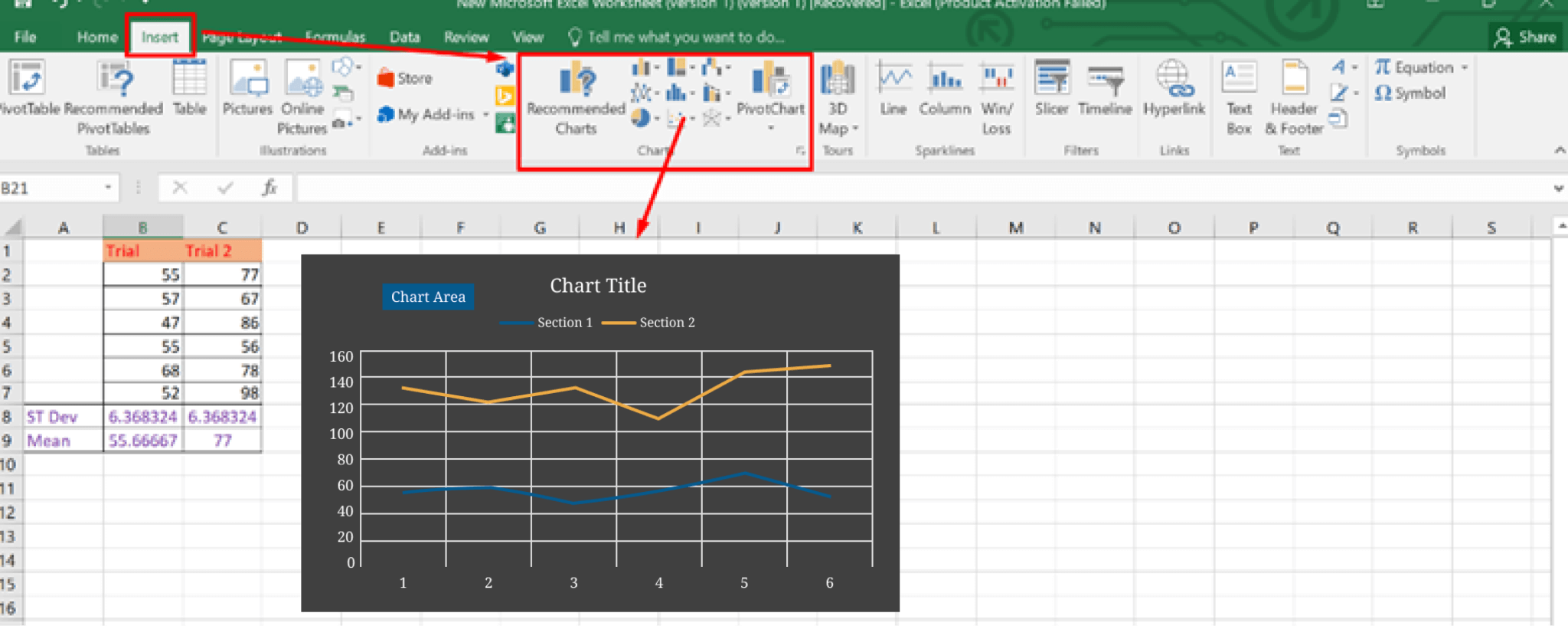Image resolution: width=1568 pixels, height=626 pixels.
Task: Open the Surface or Radar chart dropdown
Action: pos(716,118)
